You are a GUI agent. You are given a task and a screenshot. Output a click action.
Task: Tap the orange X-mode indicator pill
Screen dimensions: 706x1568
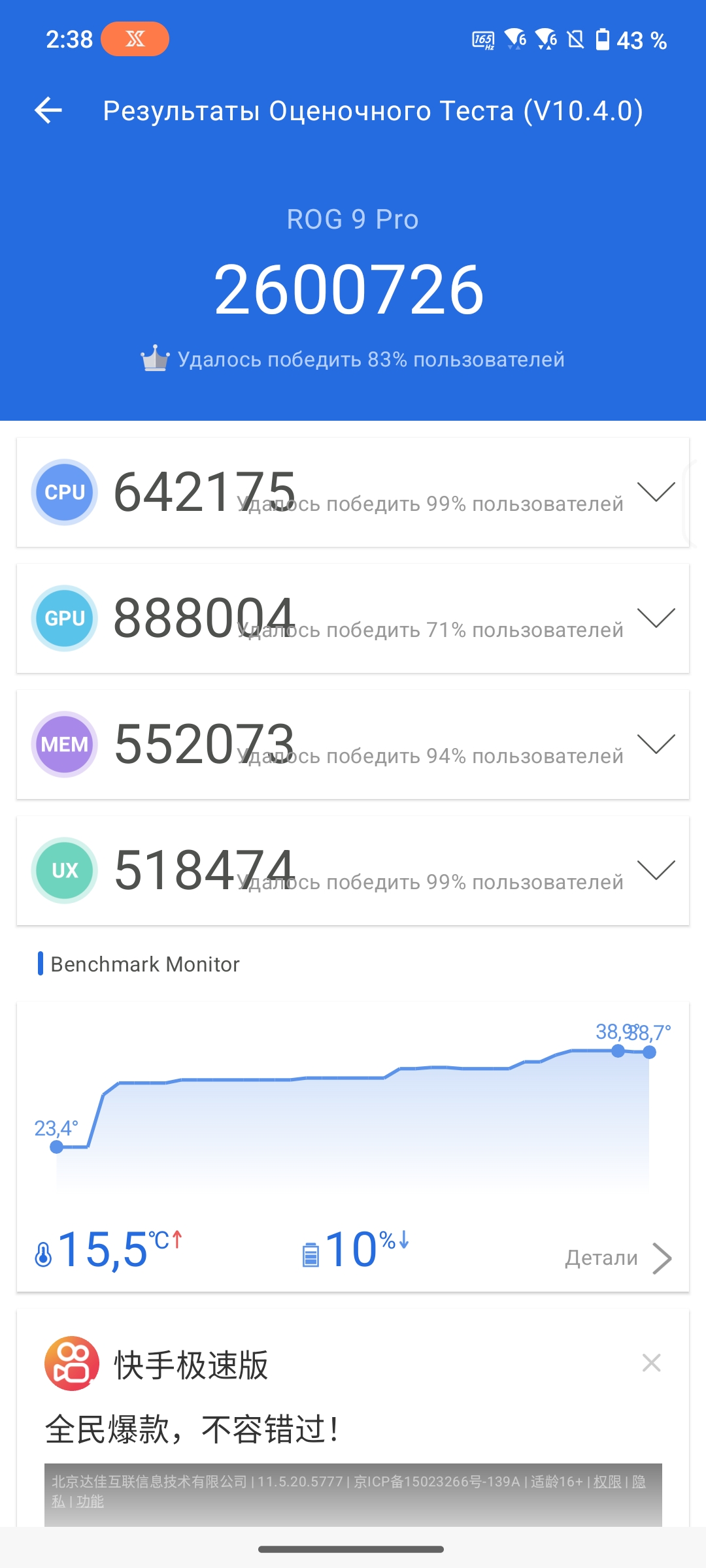tap(135, 39)
